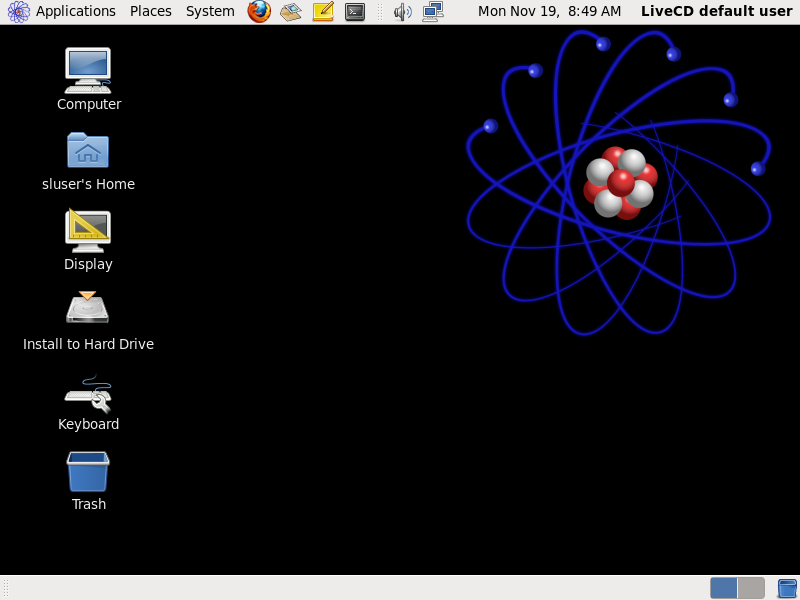The width and height of the screenshot is (800, 600).
Task: Select the Install to Hard Drive icon
Action: 88,309
